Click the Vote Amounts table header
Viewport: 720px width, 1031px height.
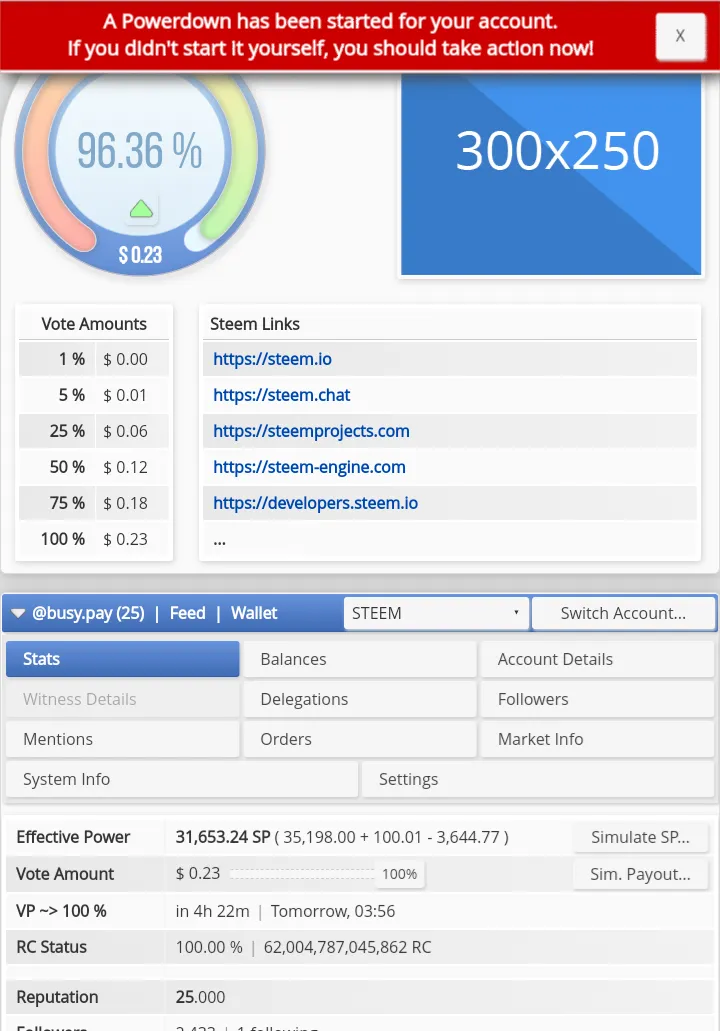click(94, 324)
